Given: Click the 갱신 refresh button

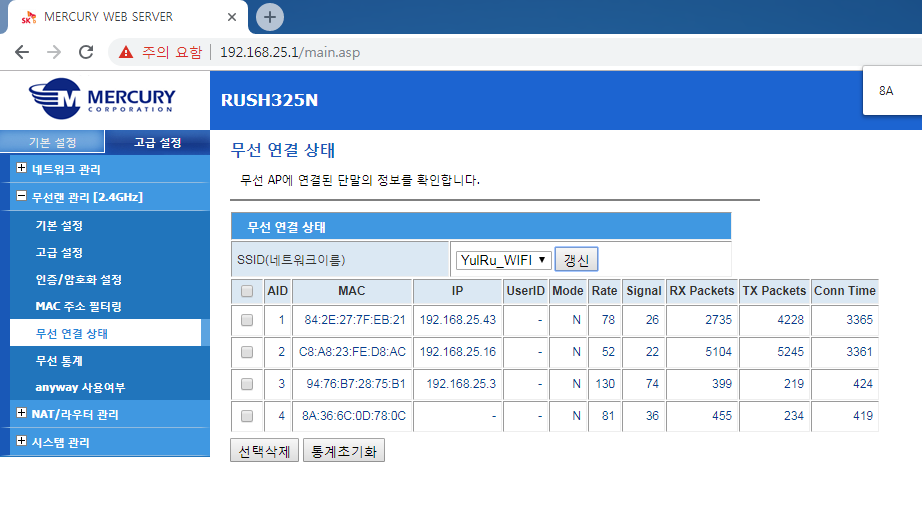Looking at the screenshot, I should pyautogui.click(x=576, y=260).
